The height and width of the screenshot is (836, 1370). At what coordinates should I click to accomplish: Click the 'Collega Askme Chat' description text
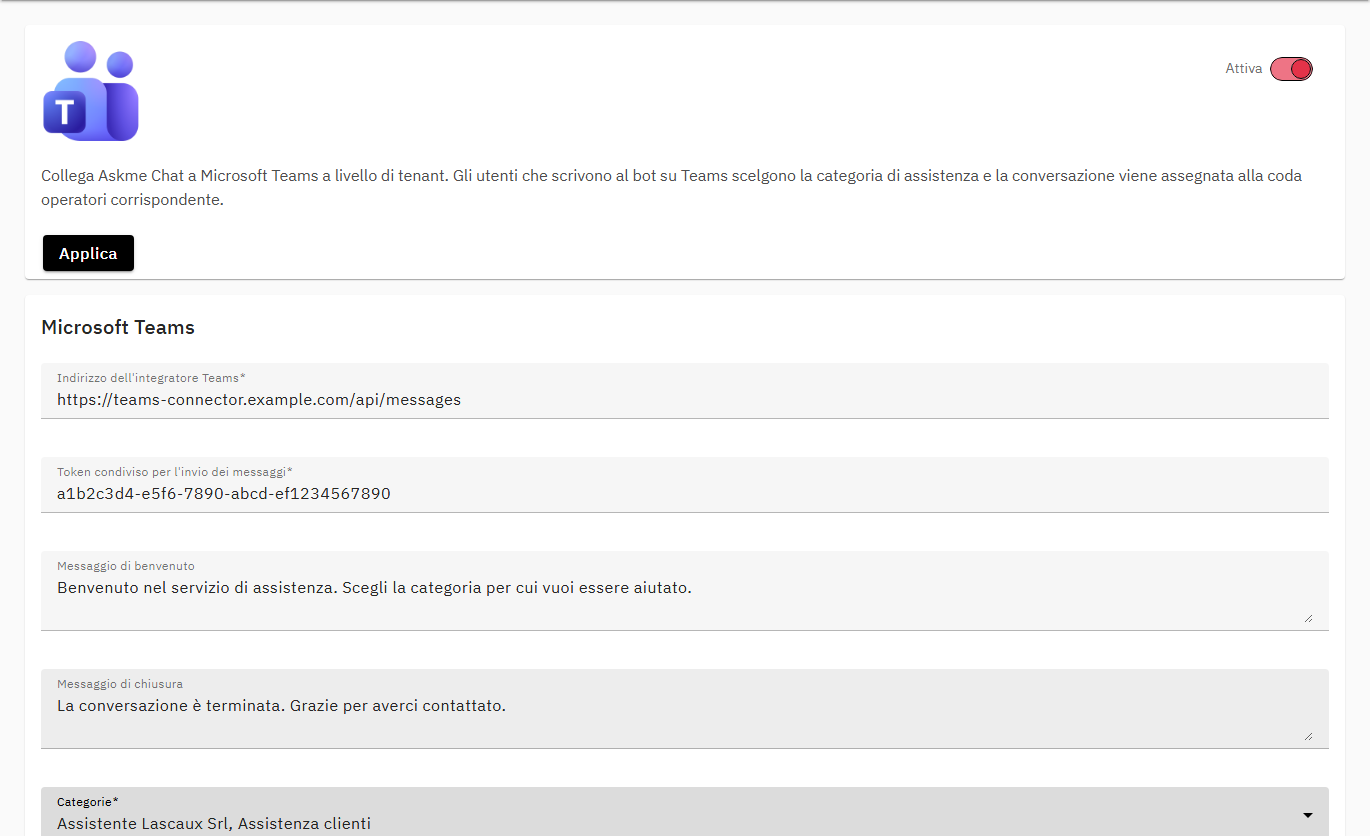click(x=672, y=188)
